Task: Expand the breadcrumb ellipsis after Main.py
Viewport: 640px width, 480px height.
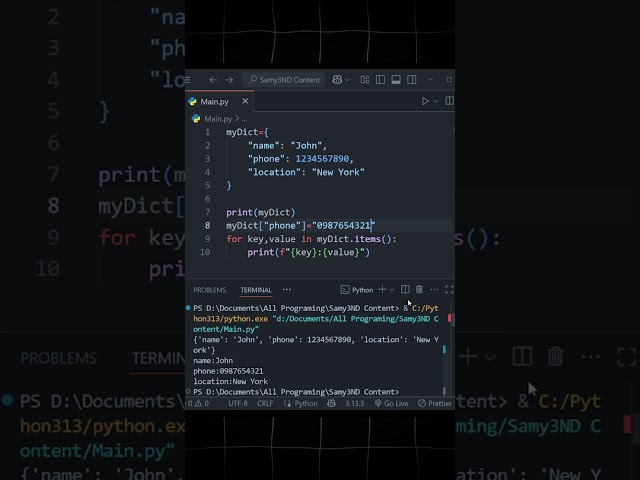Action: tap(244, 119)
